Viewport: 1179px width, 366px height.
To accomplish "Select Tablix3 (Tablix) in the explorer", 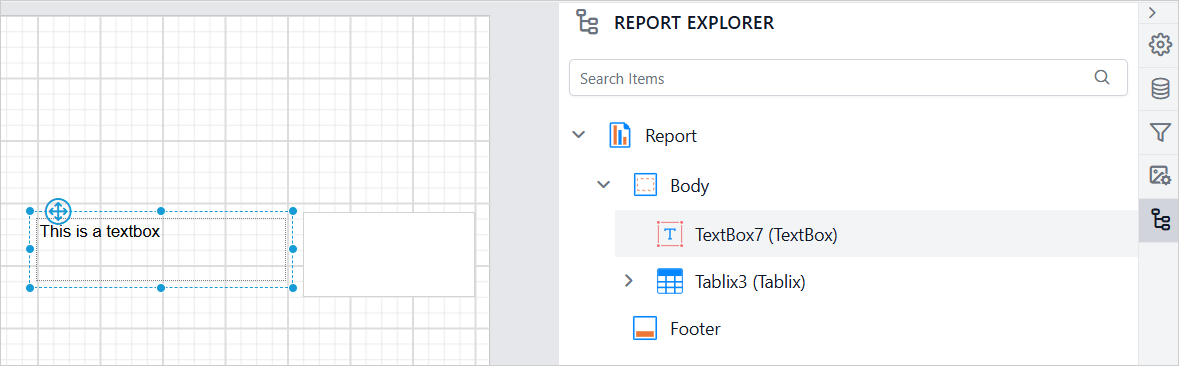I will click(x=750, y=283).
